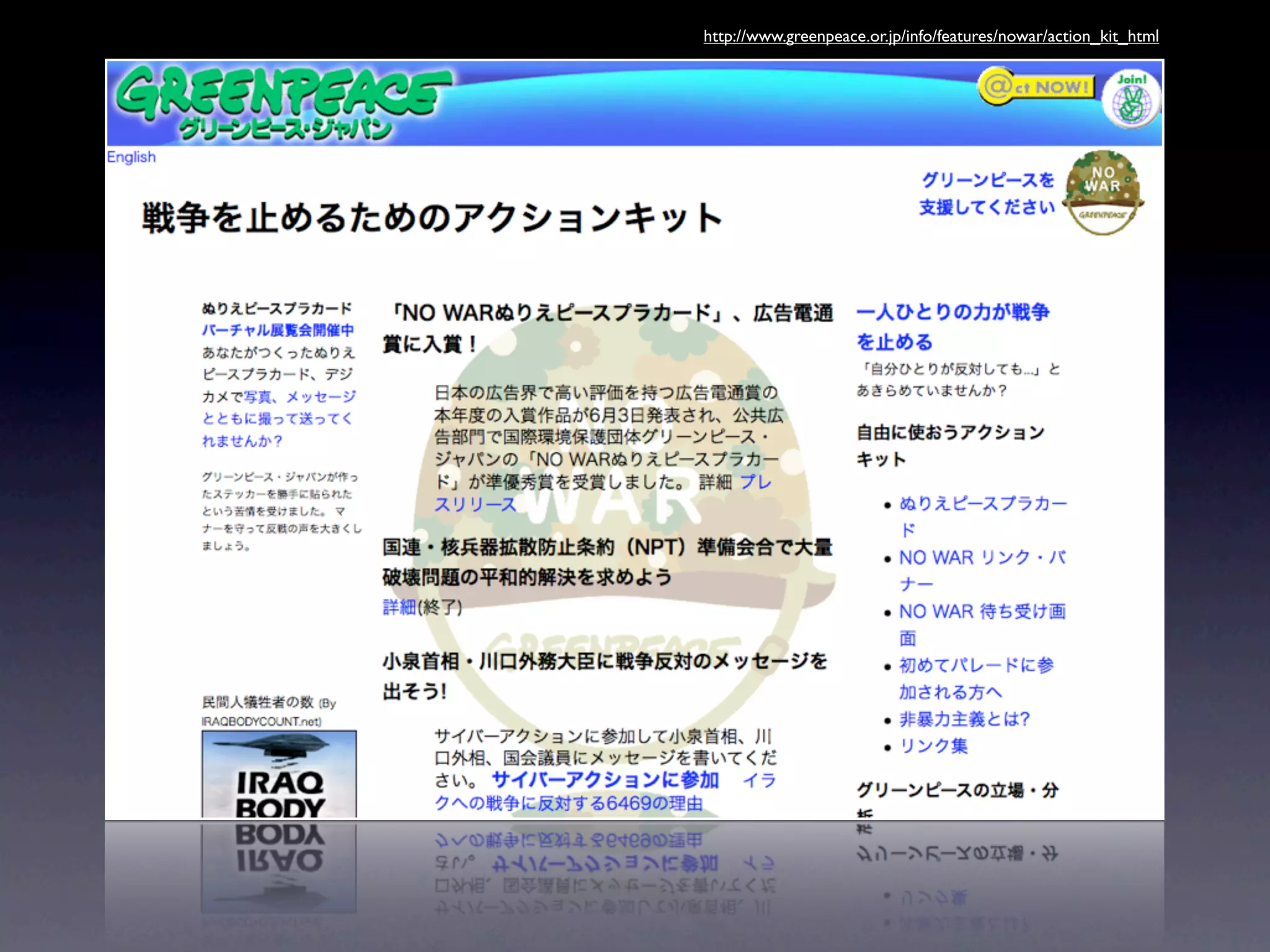Open ぬりえピースプラカード list link
The image size is (1270, 952).
pos(983,516)
